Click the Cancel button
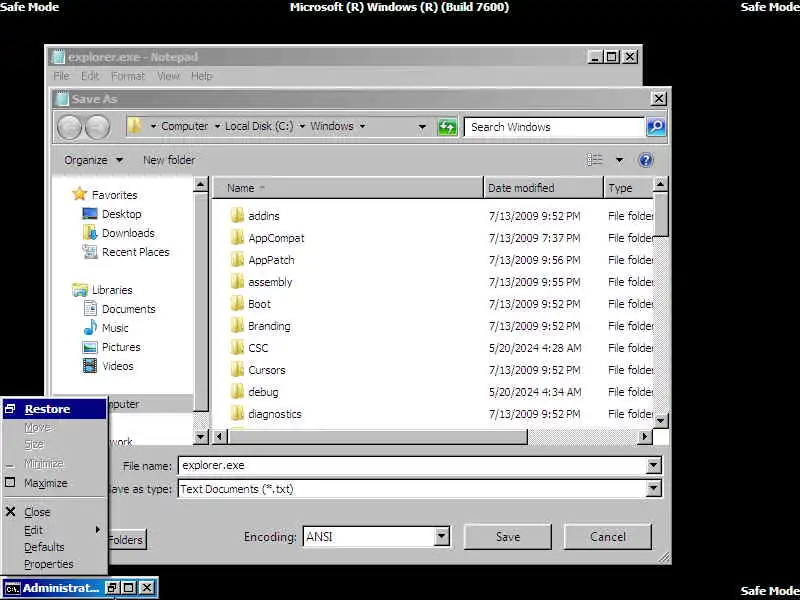 click(608, 537)
